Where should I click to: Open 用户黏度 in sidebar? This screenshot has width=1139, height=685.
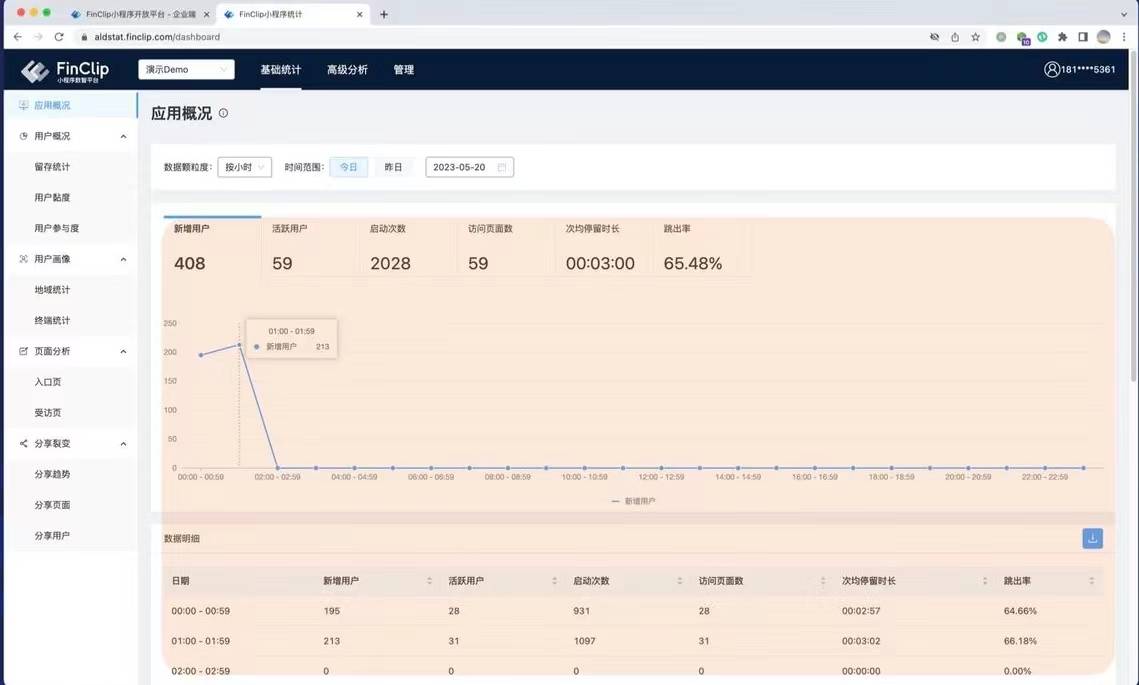click(x=52, y=198)
